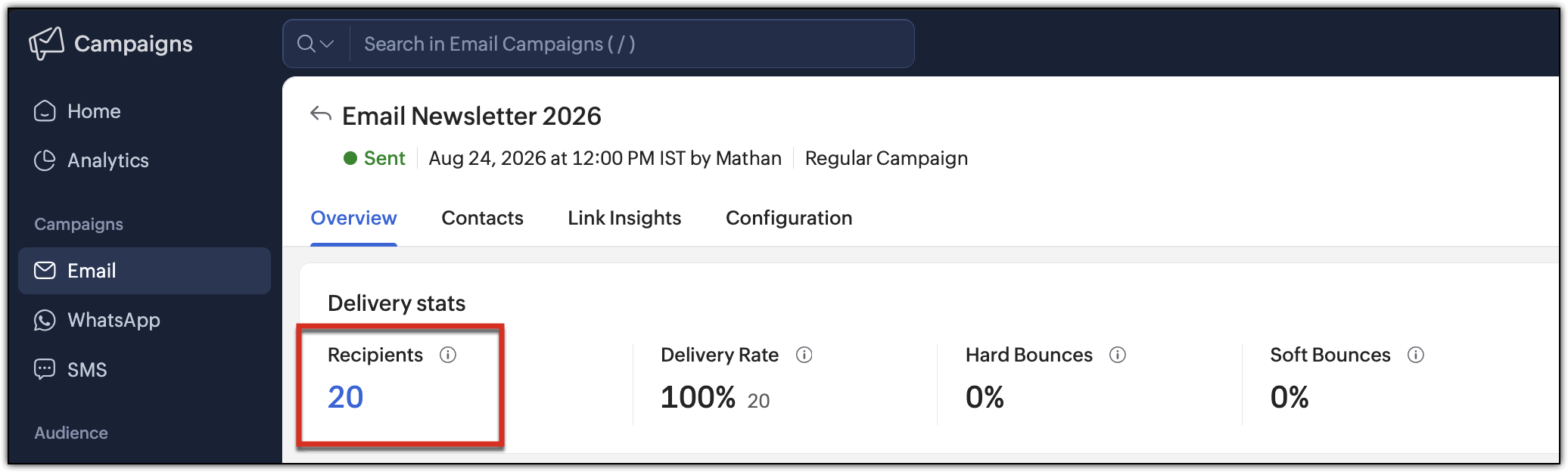Click the Recipients count 20 link
Viewport: 1568px width, 472px height.
[x=345, y=397]
